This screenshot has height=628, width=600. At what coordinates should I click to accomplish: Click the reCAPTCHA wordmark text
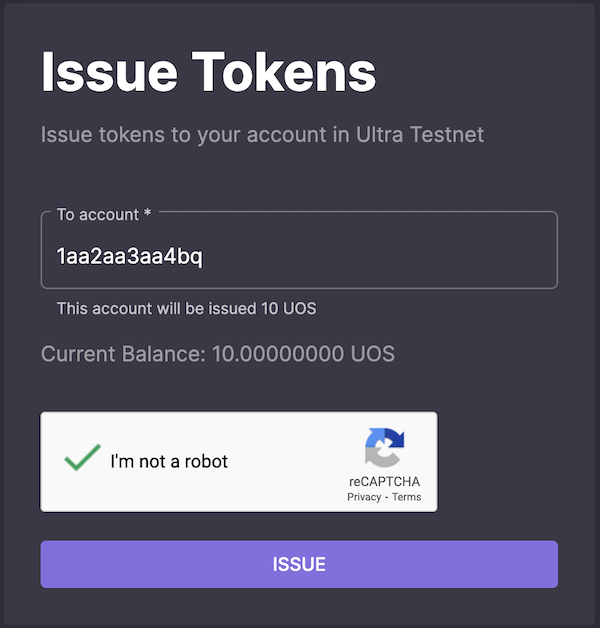(x=385, y=481)
